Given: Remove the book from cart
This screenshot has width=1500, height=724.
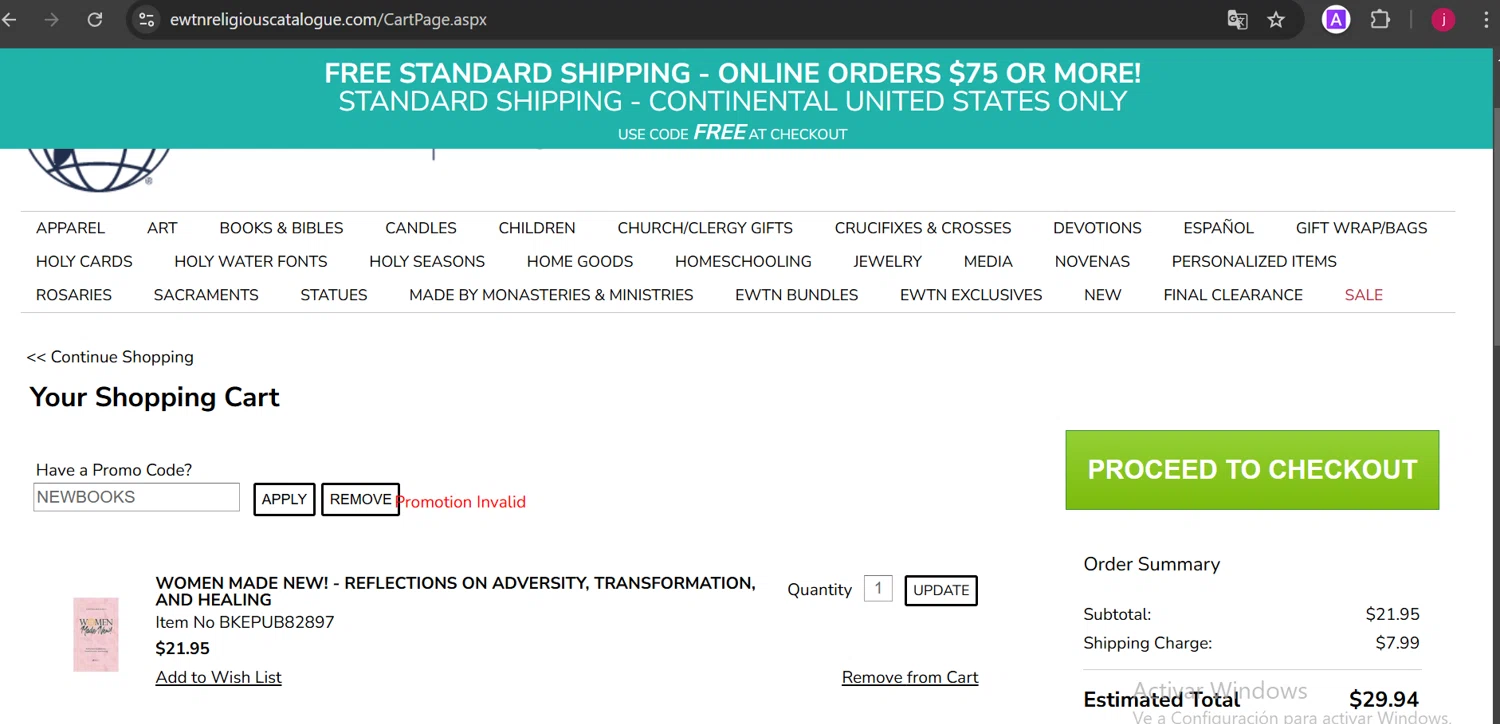Looking at the screenshot, I should coord(910,677).
